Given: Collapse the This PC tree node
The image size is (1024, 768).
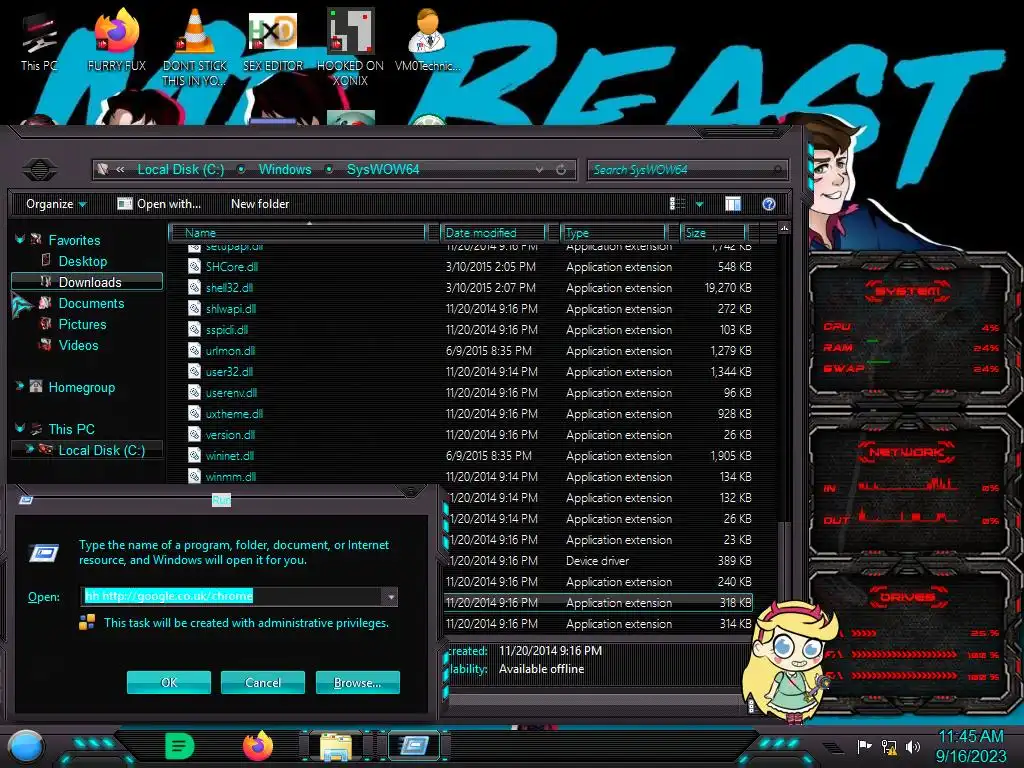Looking at the screenshot, I should tap(20, 428).
